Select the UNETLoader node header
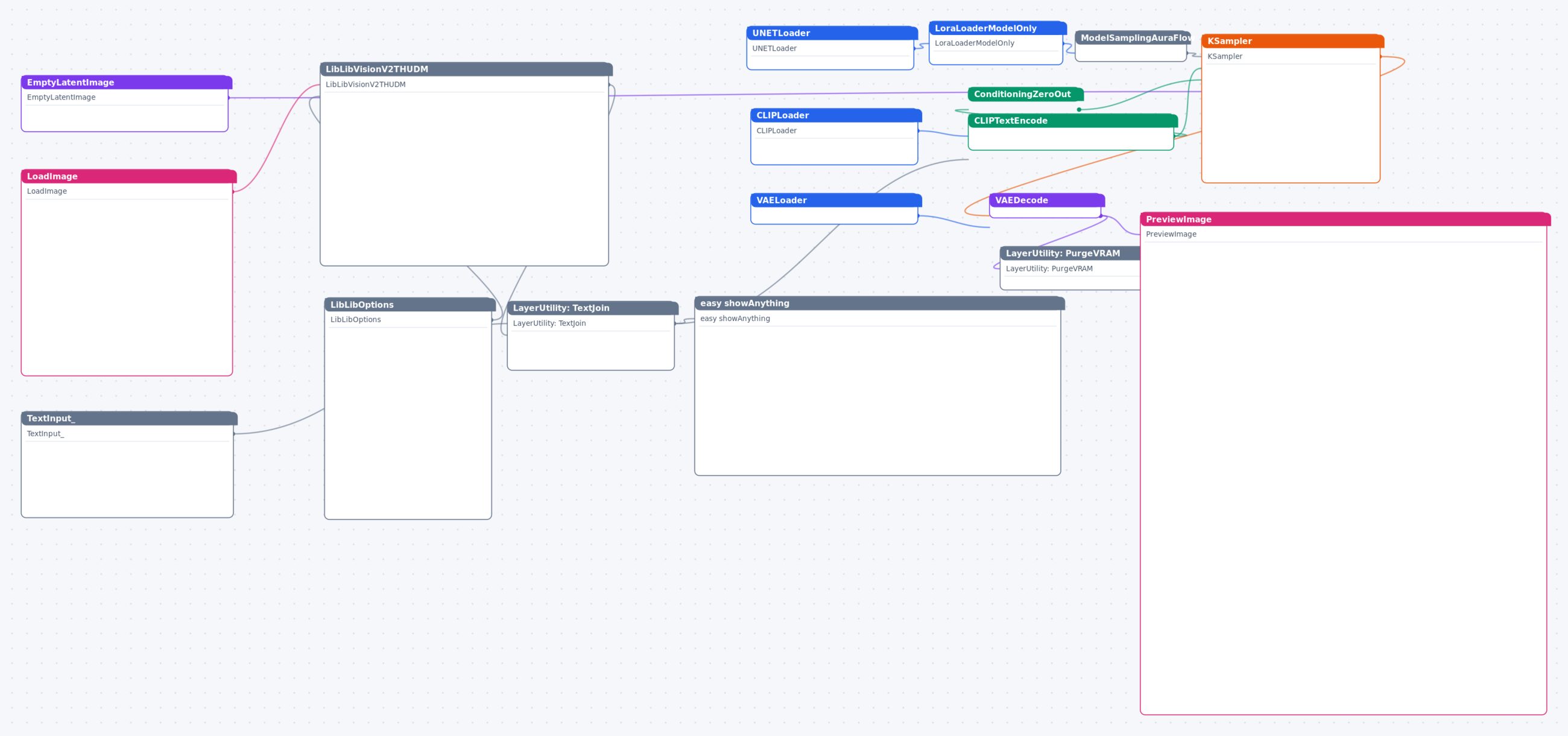 pos(832,33)
